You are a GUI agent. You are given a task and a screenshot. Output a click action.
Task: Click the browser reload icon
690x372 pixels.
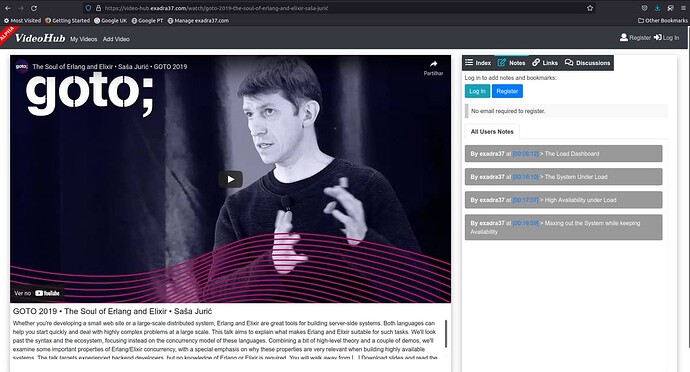[x=34, y=8]
